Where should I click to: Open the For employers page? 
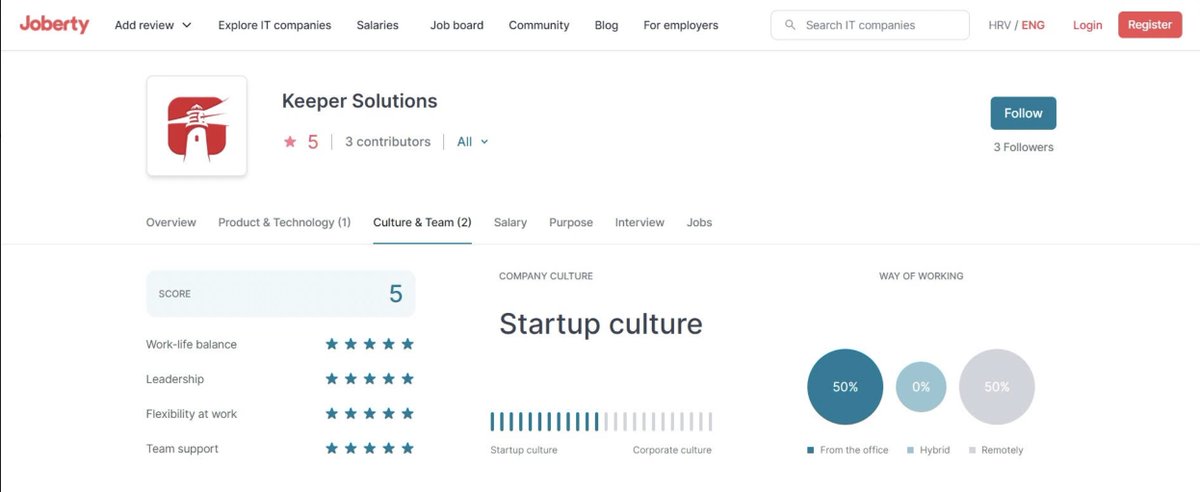point(681,25)
